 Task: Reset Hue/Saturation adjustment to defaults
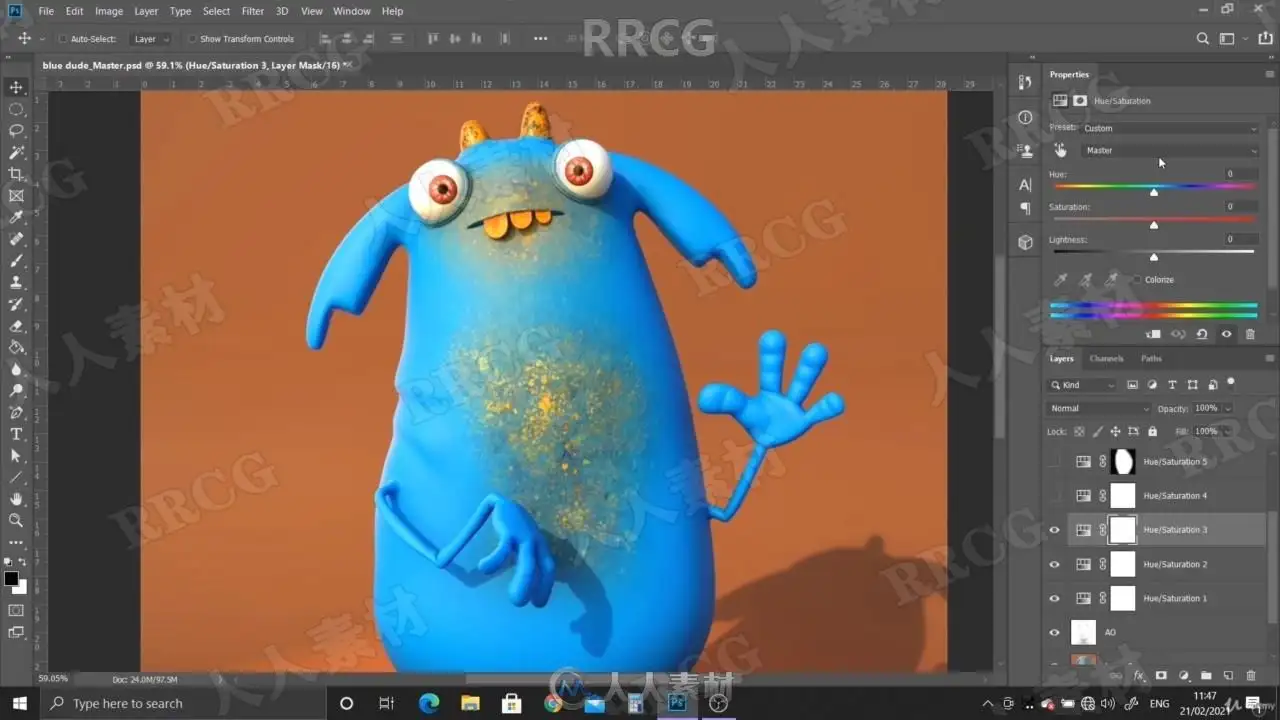[1202, 334]
